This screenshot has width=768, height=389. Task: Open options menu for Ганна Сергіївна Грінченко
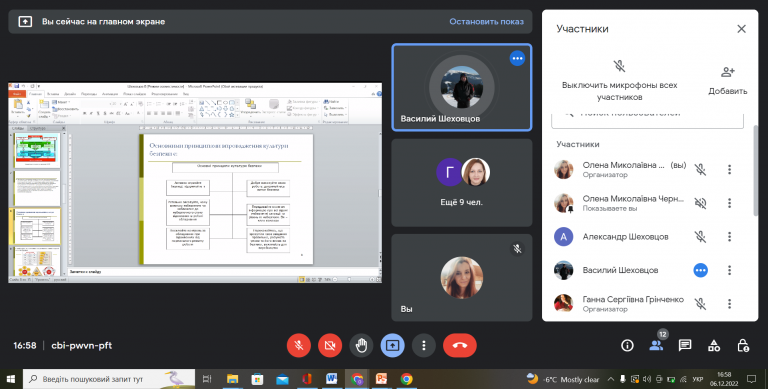click(729, 304)
